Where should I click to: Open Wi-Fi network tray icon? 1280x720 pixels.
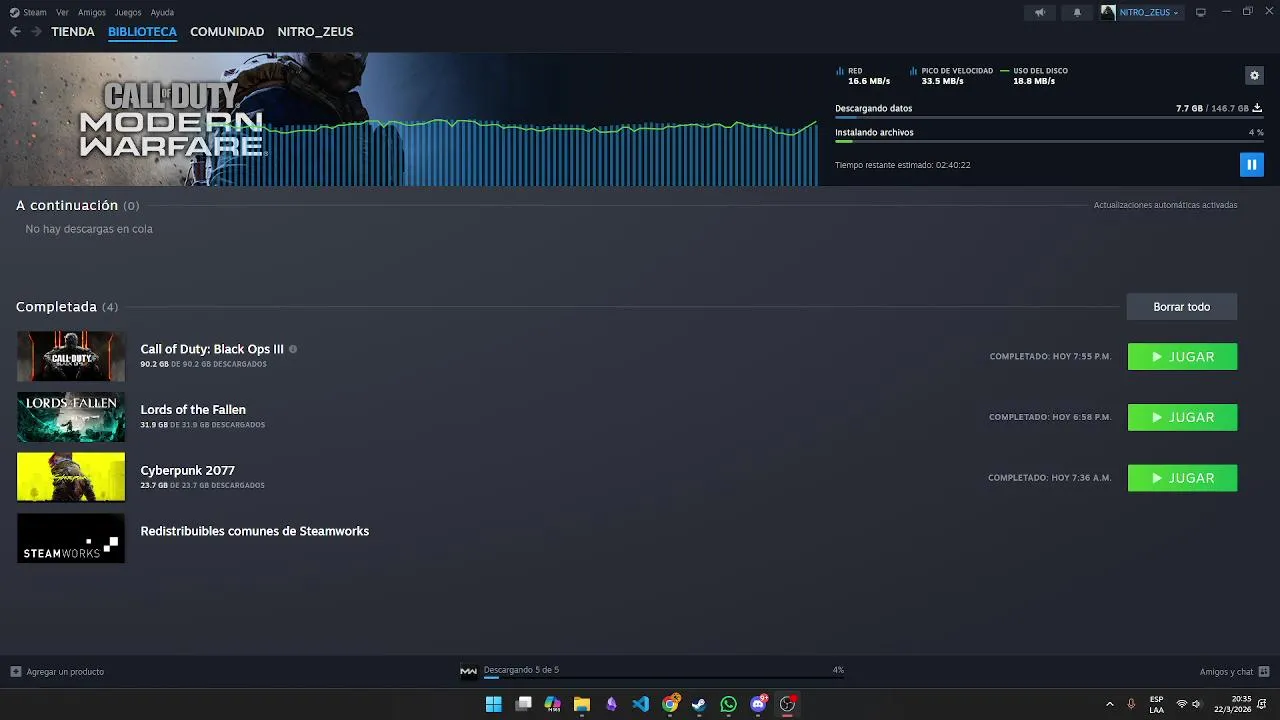pyautogui.click(x=1182, y=704)
